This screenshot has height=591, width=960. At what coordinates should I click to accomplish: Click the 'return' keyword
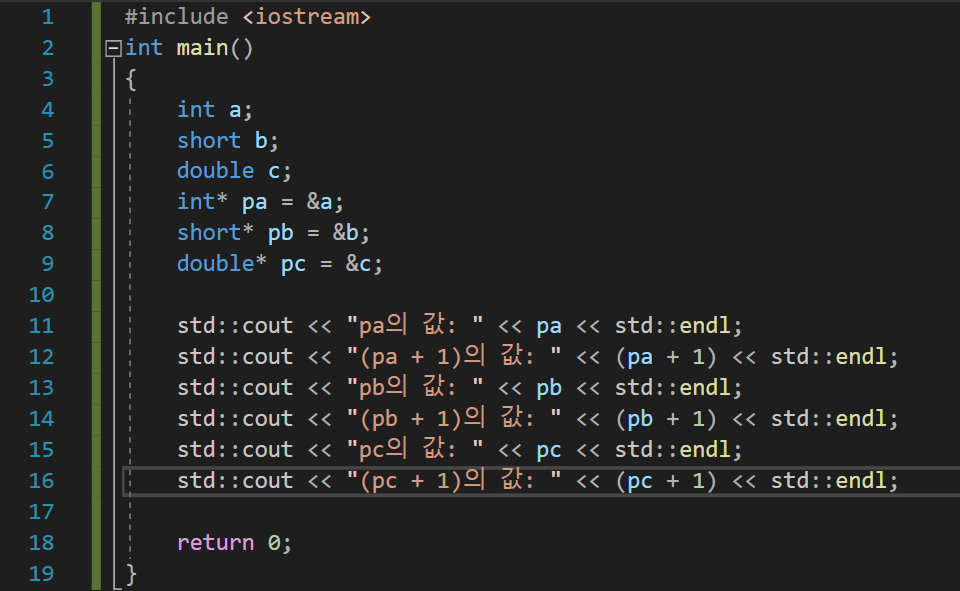[x=216, y=543]
